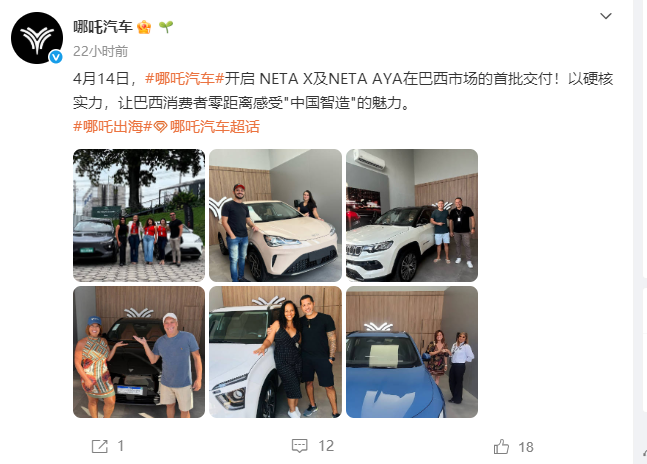647x464 pixels.
Task: Open the comments speech bubble icon
Action: pos(300,446)
